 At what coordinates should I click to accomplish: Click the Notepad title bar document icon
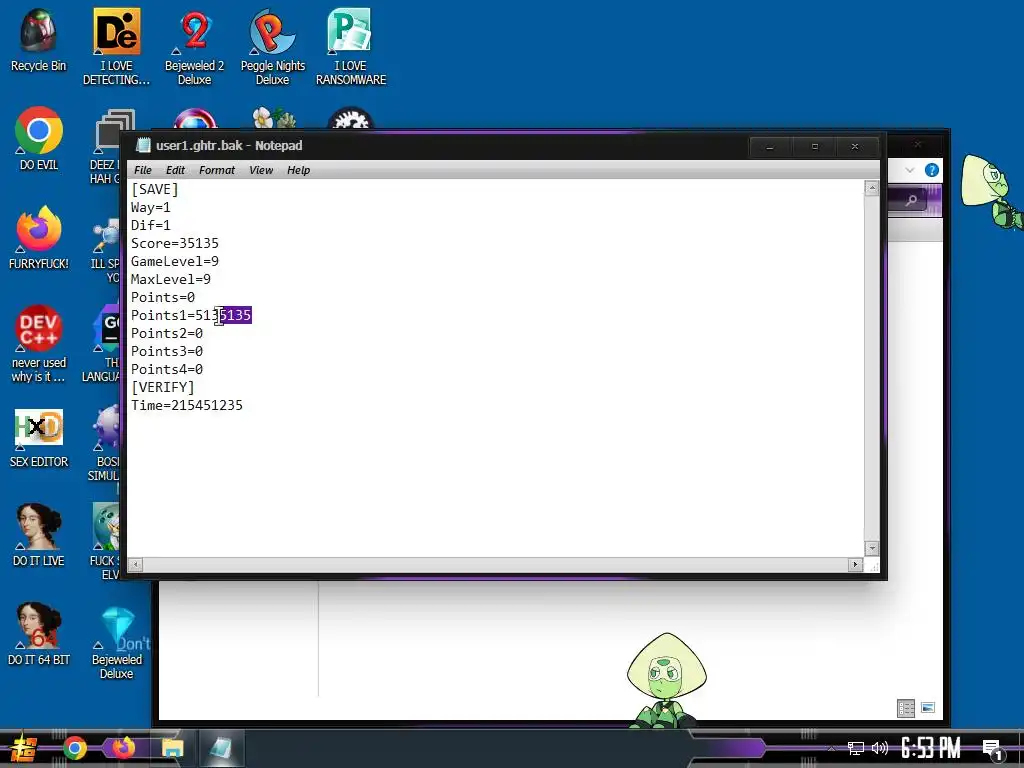(142, 146)
